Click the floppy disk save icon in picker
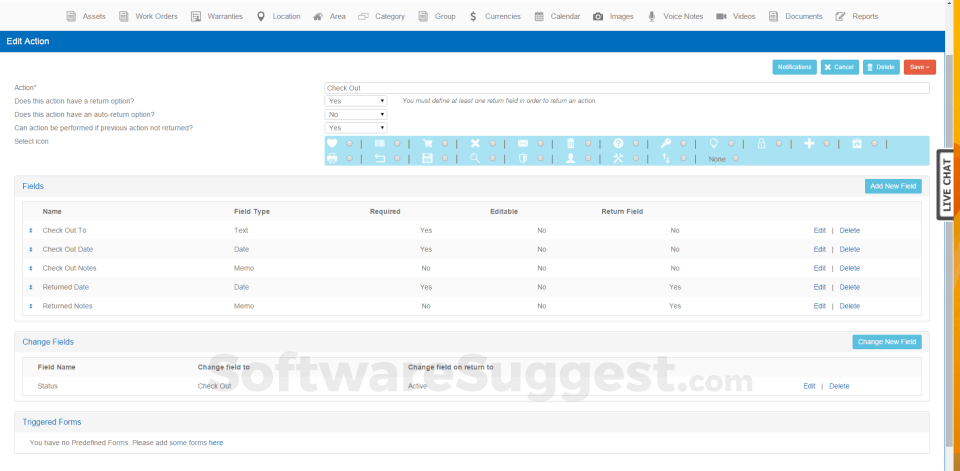960x471 pixels. (427, 159)
